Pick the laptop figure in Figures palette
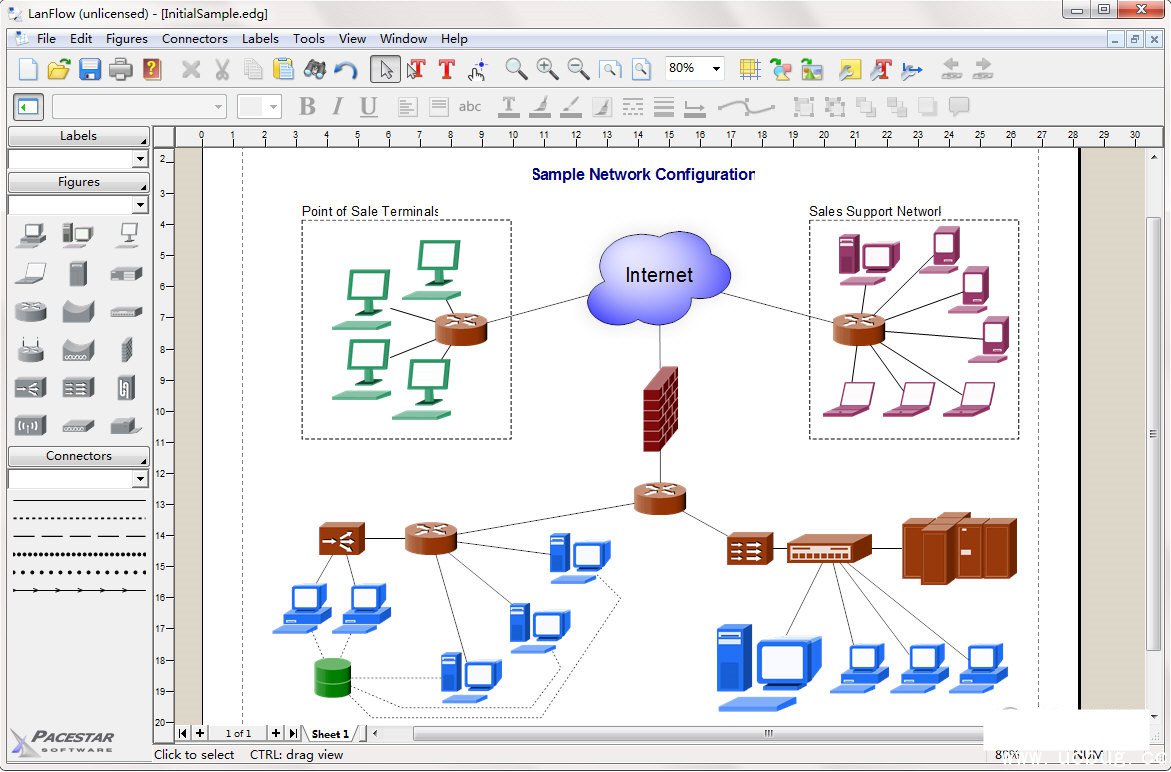The width and height of the screenshot is (1171, 772). tap(30, 272)
